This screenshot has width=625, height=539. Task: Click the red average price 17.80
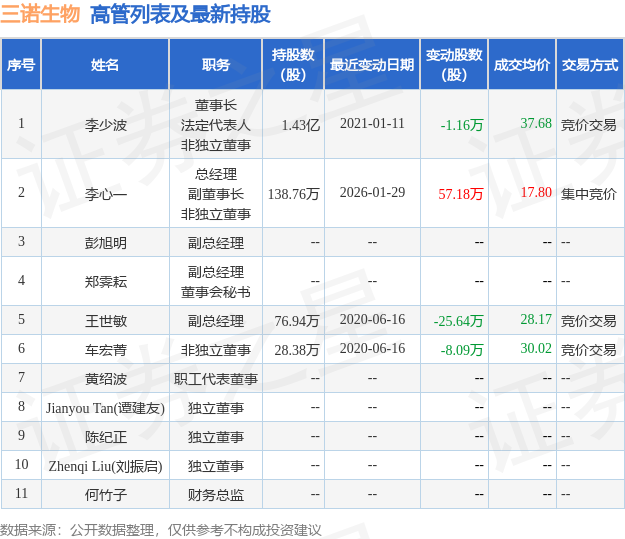point(536,192)
